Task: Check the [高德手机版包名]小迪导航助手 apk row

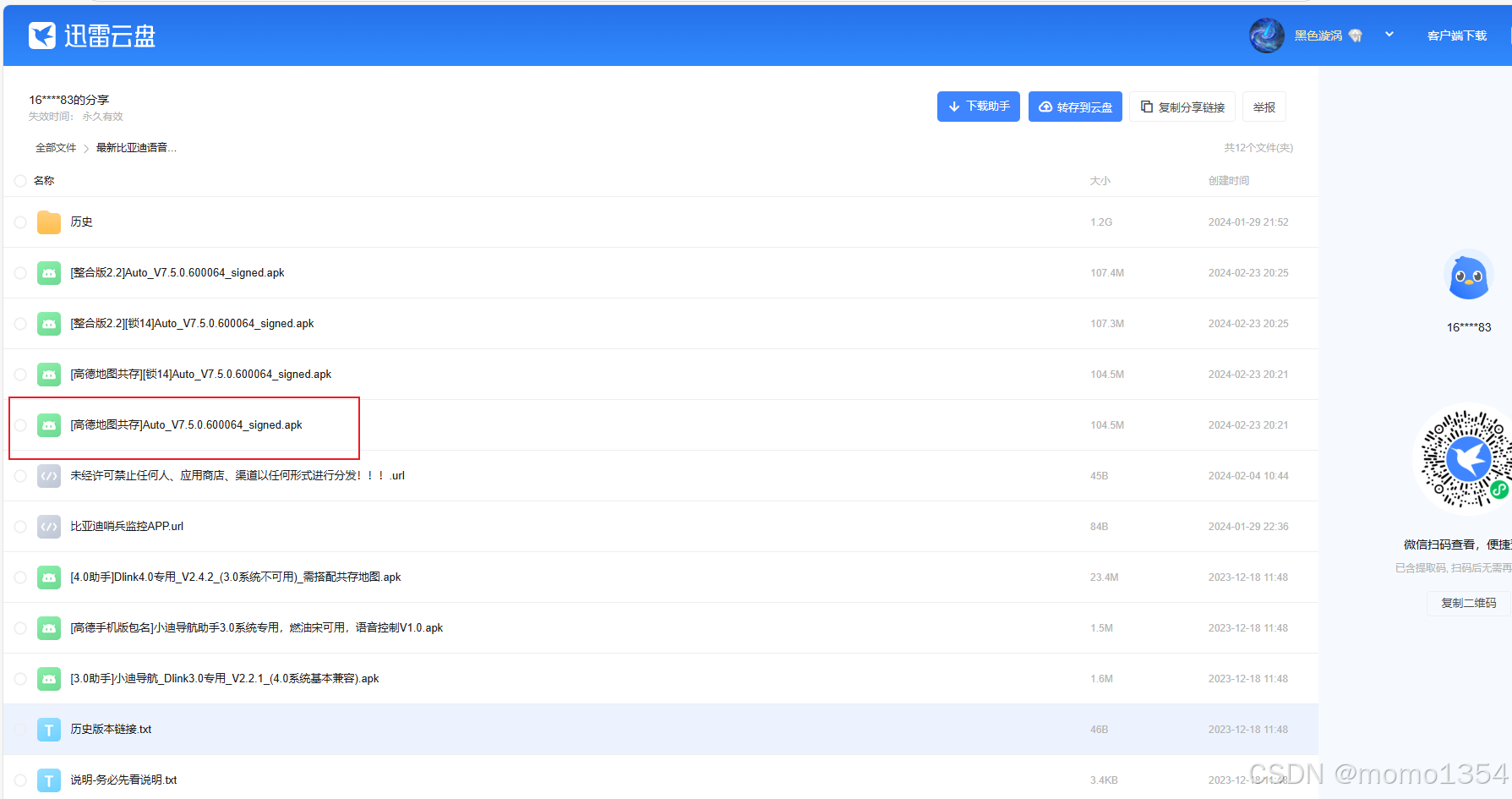Action: (x=20, y=628)
